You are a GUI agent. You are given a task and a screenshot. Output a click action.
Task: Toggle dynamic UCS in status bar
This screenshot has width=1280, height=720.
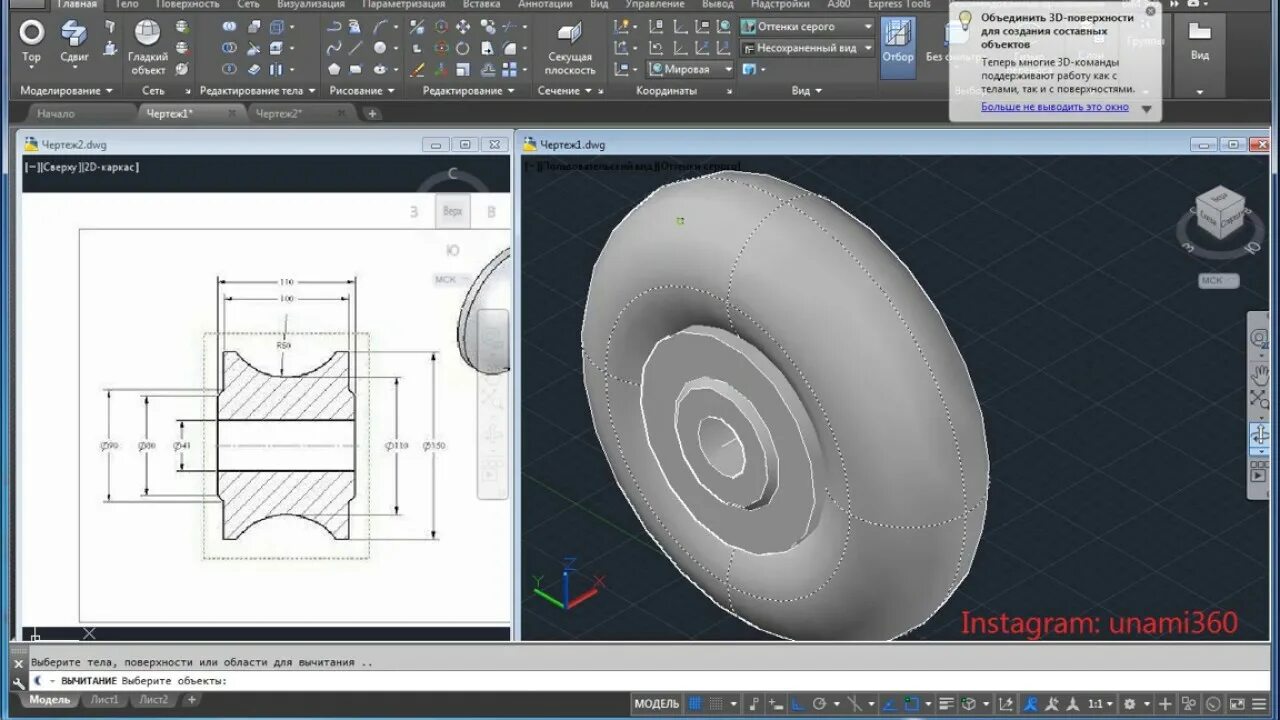(x=1005, y=704)
